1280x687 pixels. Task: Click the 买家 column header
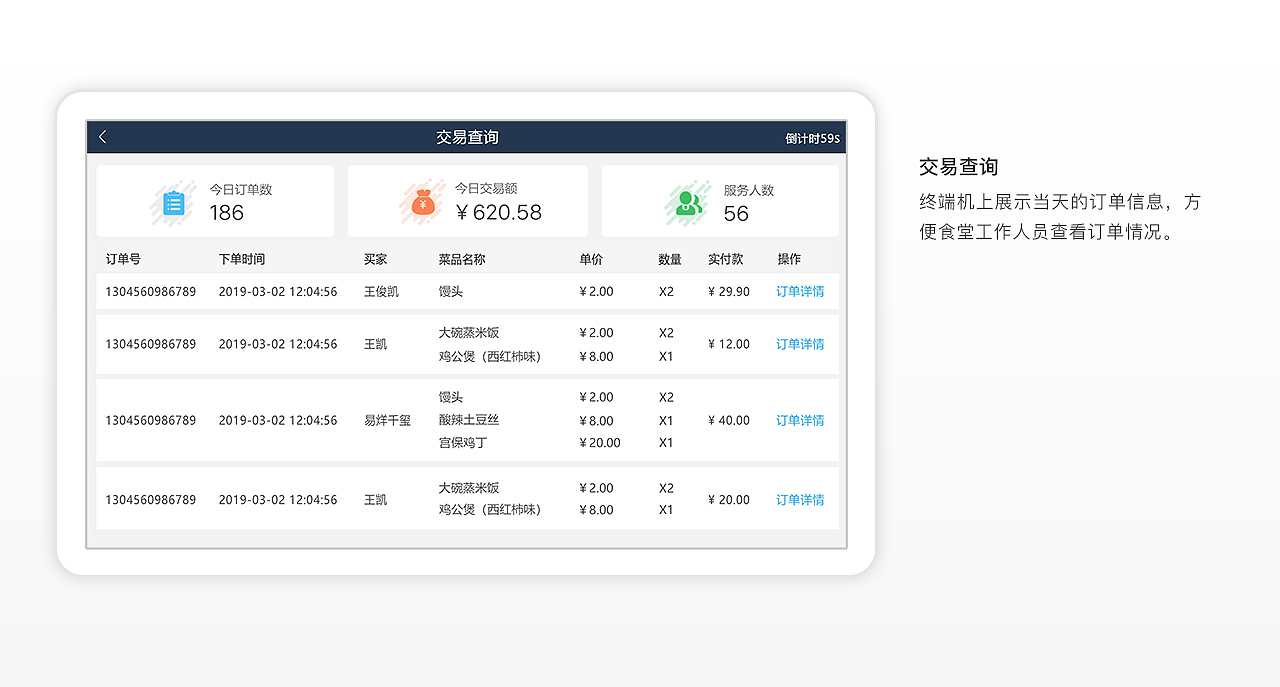click(375, 259)
